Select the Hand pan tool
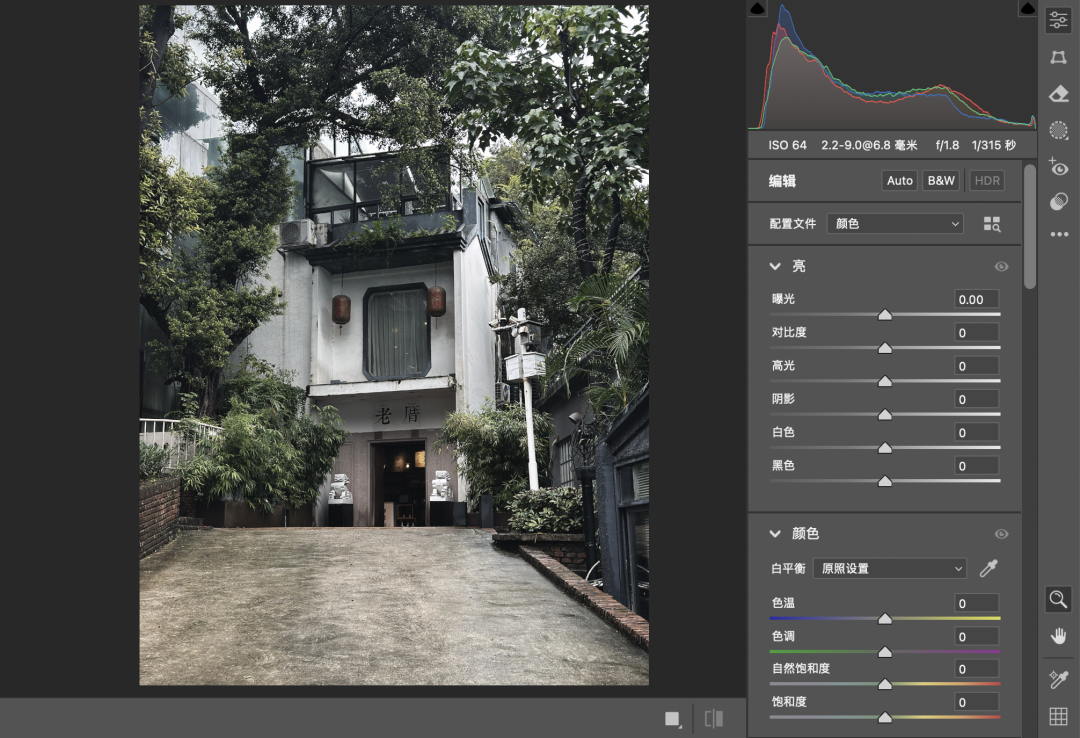This screenshot has height=738, width=1080. 1059,635
